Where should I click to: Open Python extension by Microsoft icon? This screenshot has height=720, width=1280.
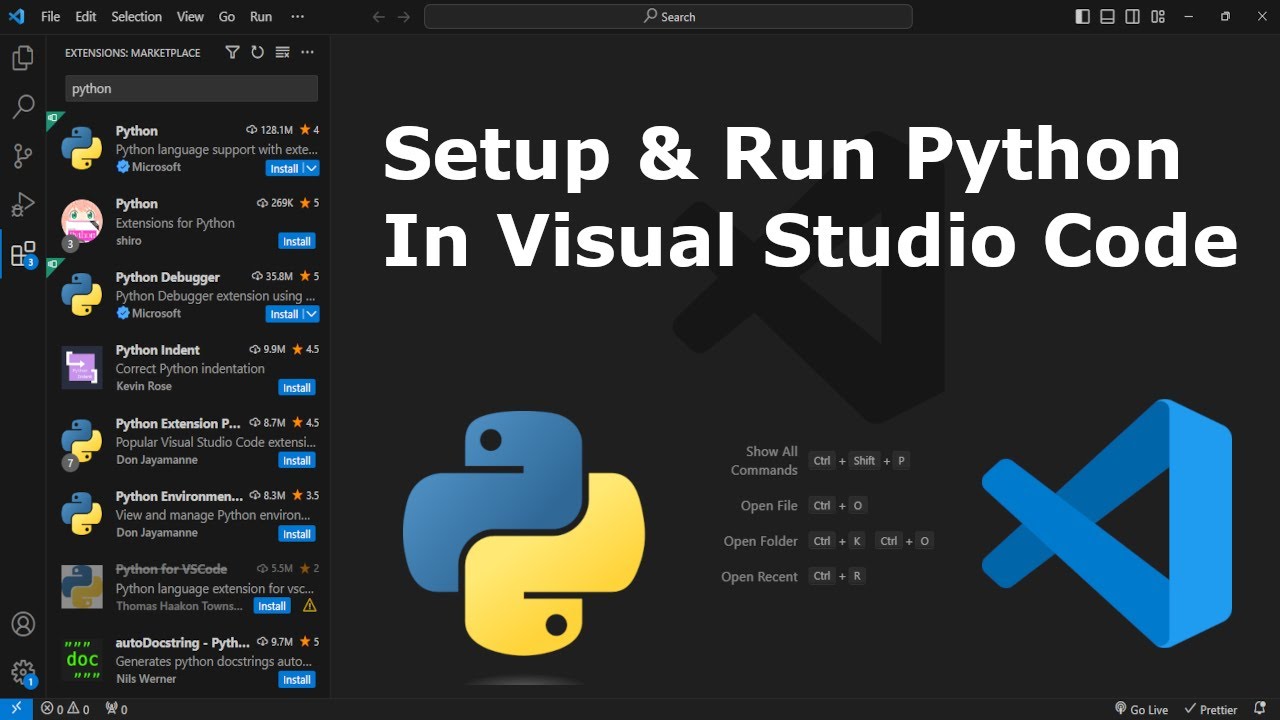coord(81,149)
